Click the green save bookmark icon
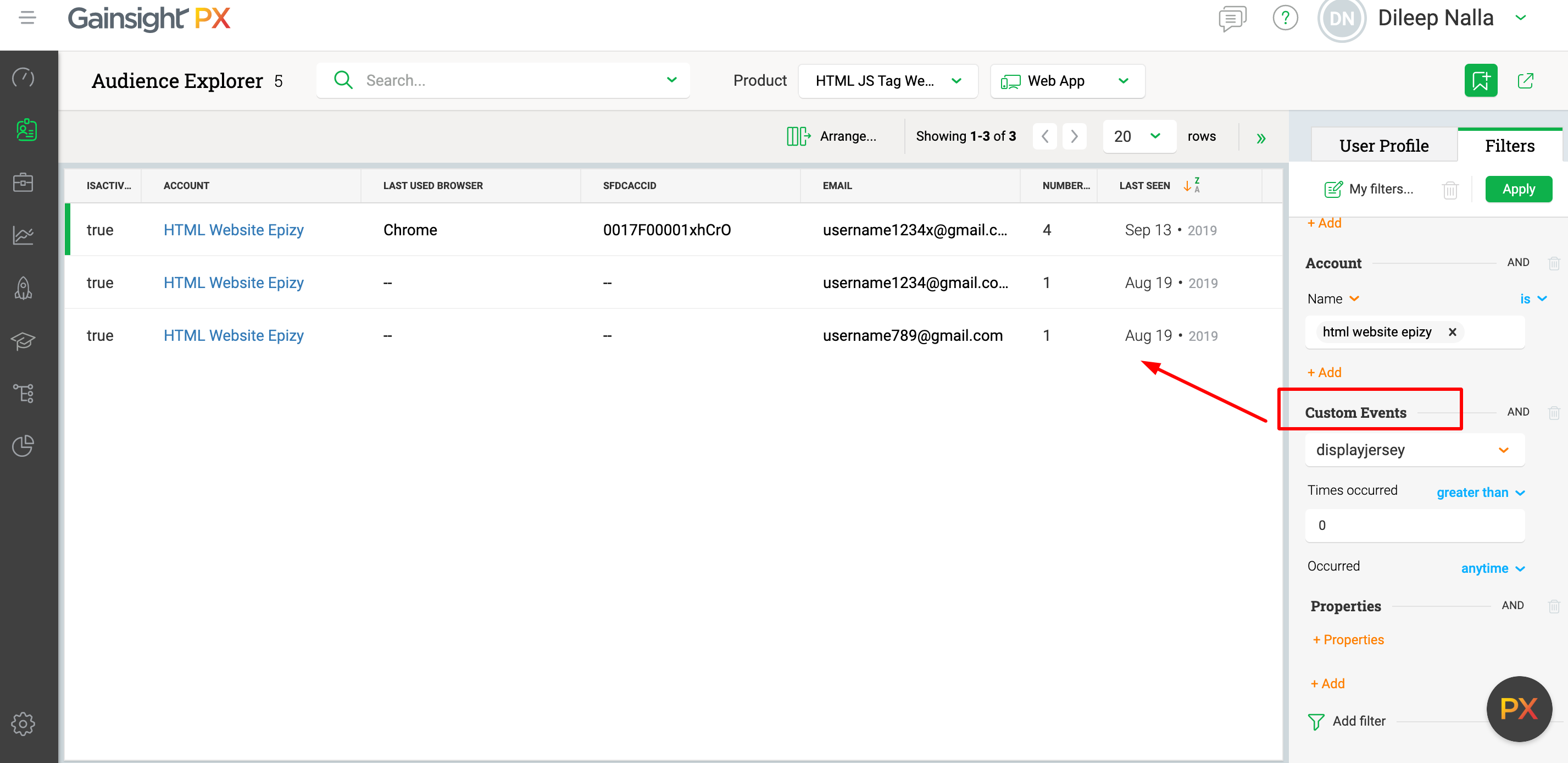This screenshot has width=1568, height=763. pos(1480,80)
